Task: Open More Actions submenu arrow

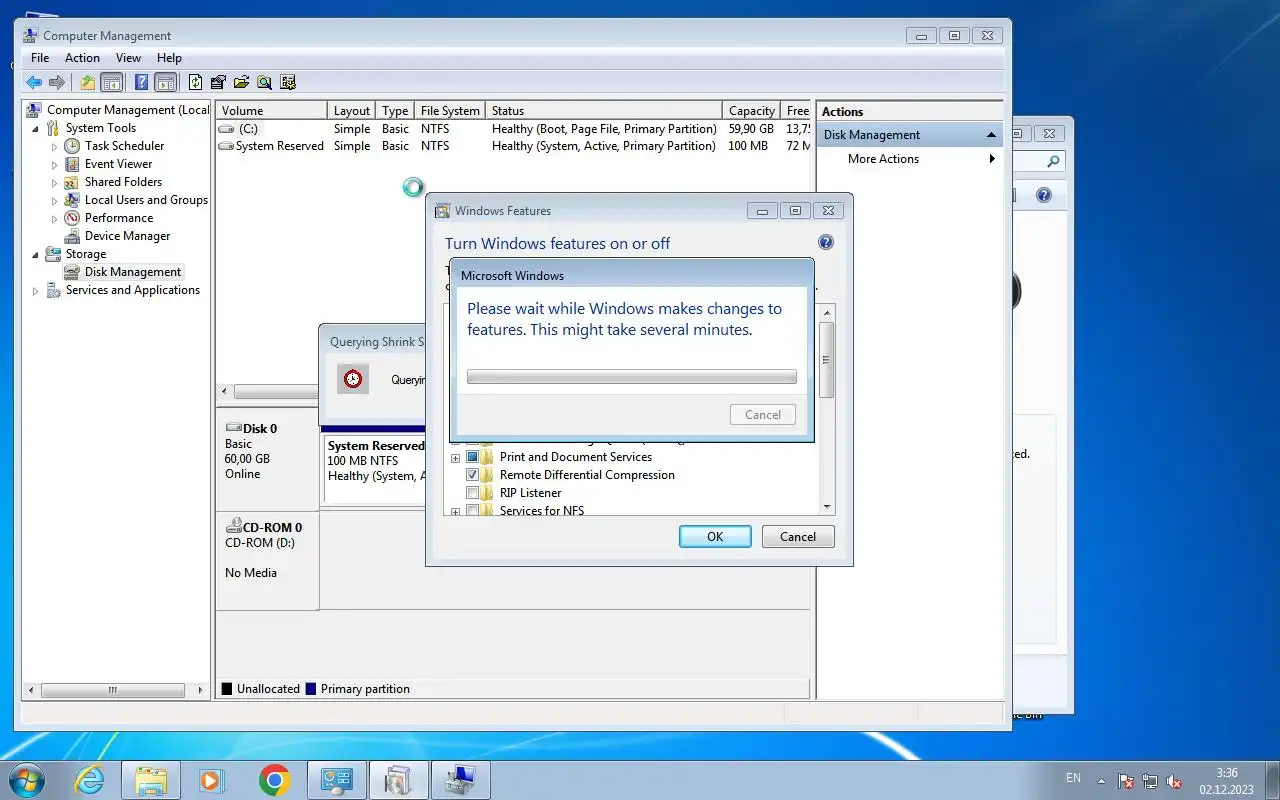Action: coord(992,159)
